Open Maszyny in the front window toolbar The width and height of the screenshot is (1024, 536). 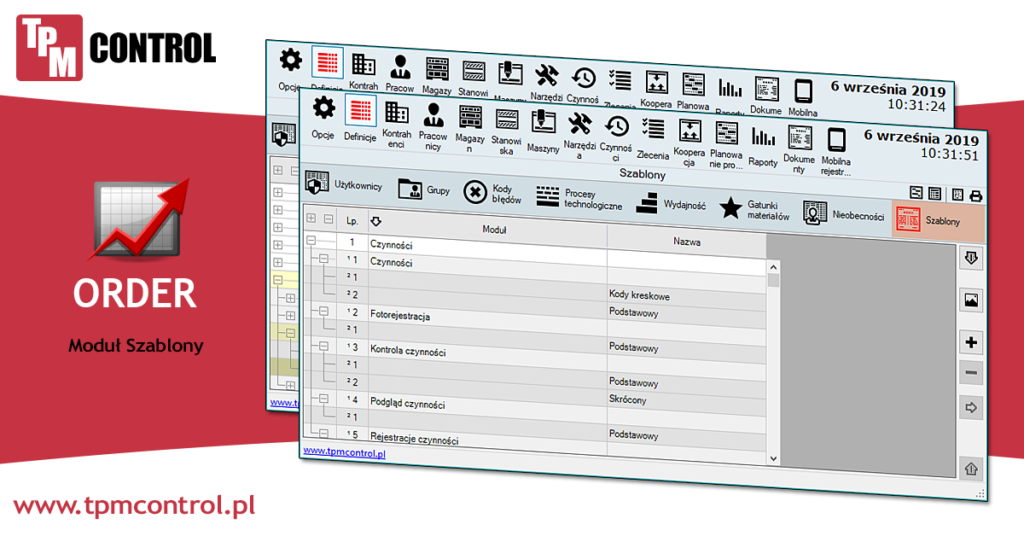click(x=543, y=131)
